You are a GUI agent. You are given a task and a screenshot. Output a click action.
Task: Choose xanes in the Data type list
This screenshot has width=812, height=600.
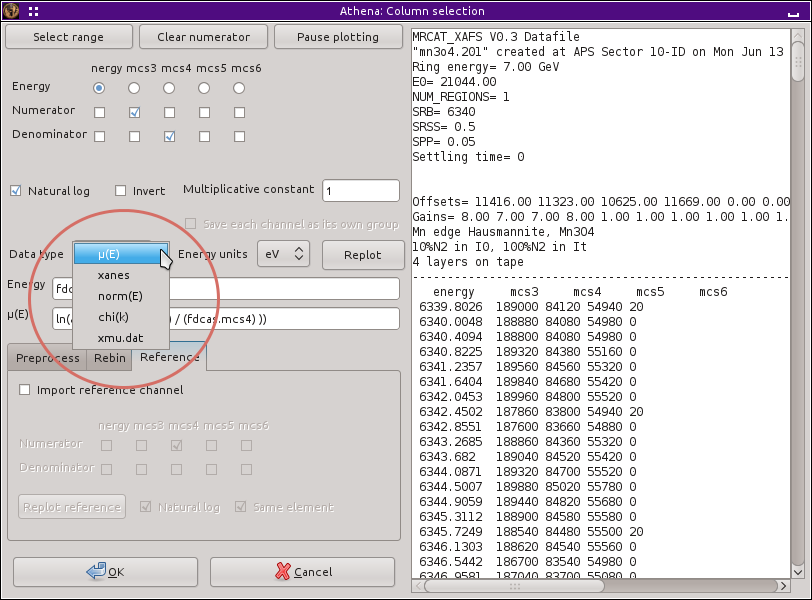coord(121,275)
